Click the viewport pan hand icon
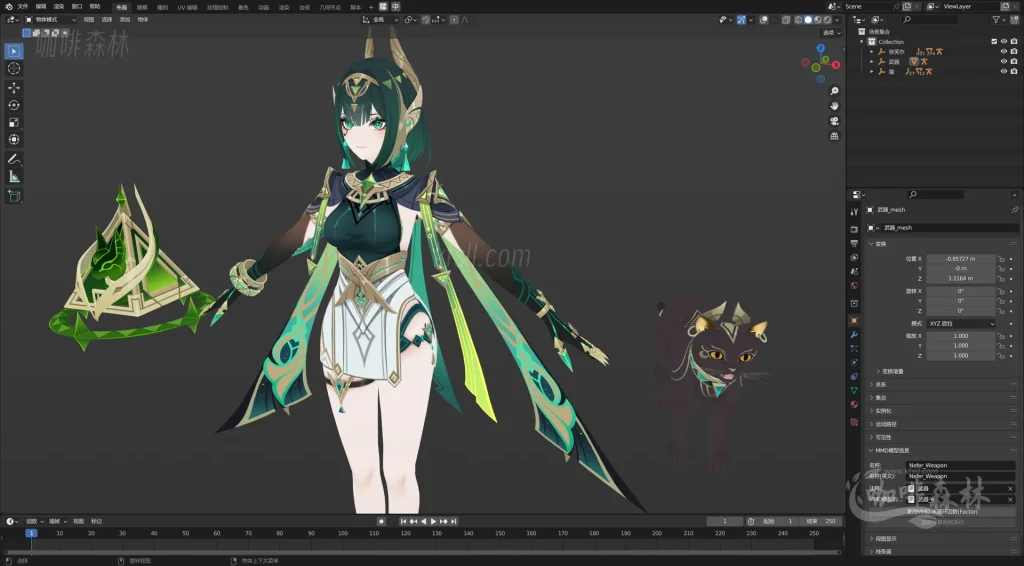Screen dimensions: 1024x566 point(834,106)
